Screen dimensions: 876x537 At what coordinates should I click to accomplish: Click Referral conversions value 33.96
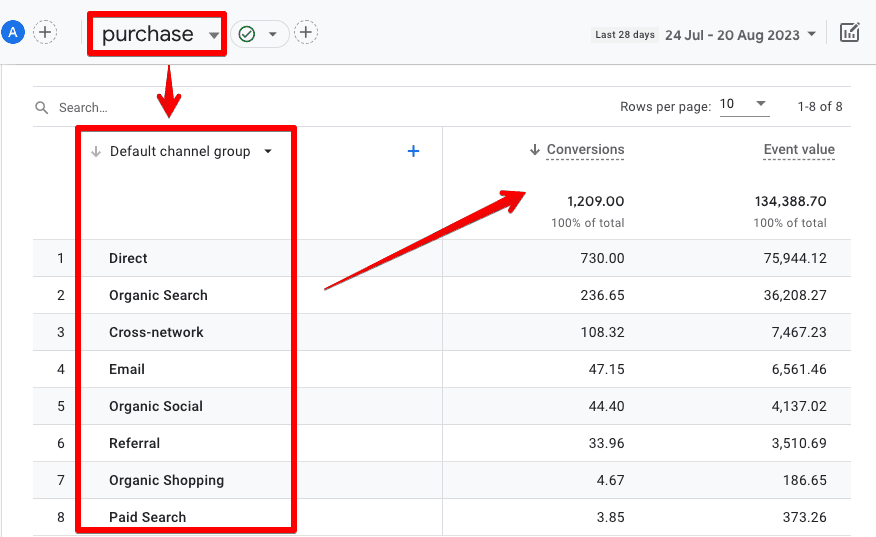tap(607, 443)
